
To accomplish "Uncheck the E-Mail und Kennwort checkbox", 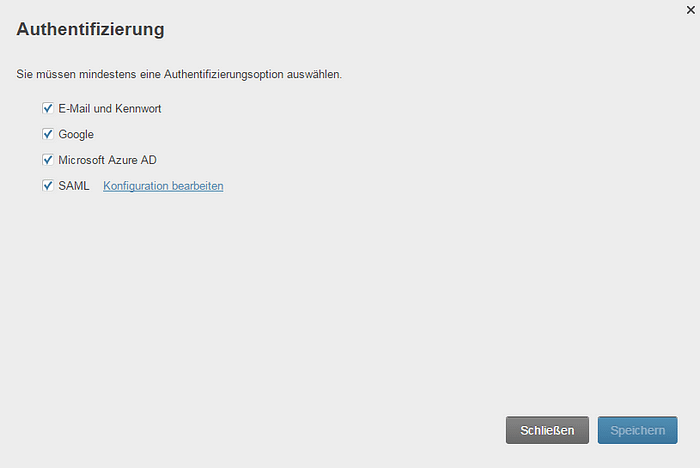I will coord(48,108).
